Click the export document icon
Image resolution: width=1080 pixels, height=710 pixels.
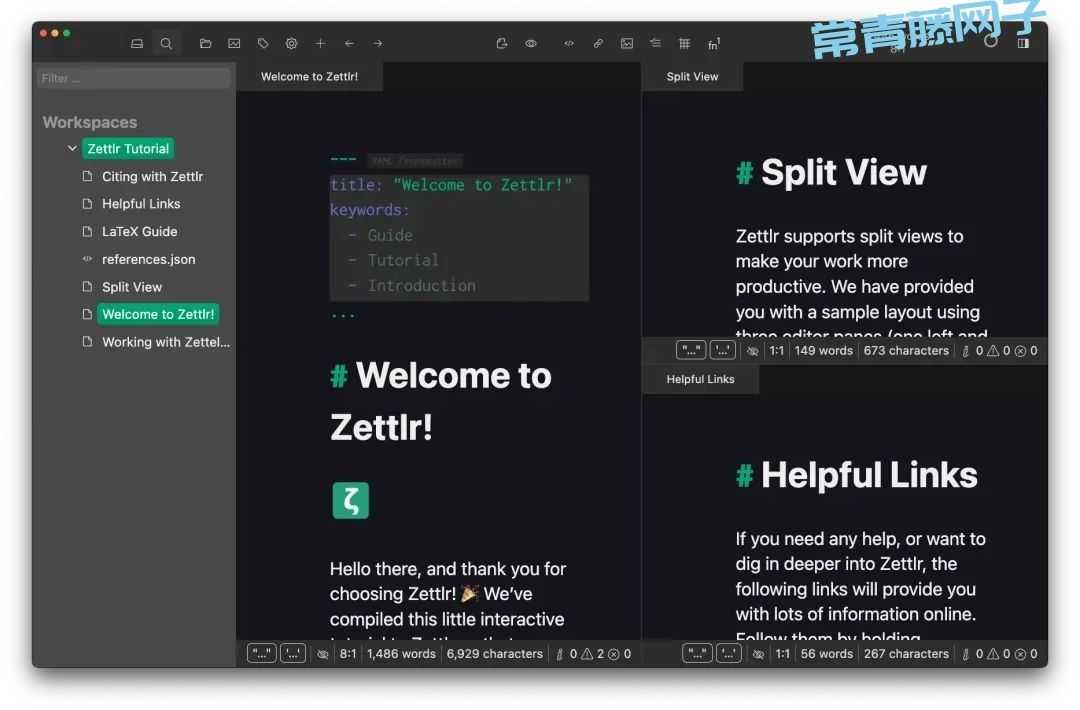point(501,43)
